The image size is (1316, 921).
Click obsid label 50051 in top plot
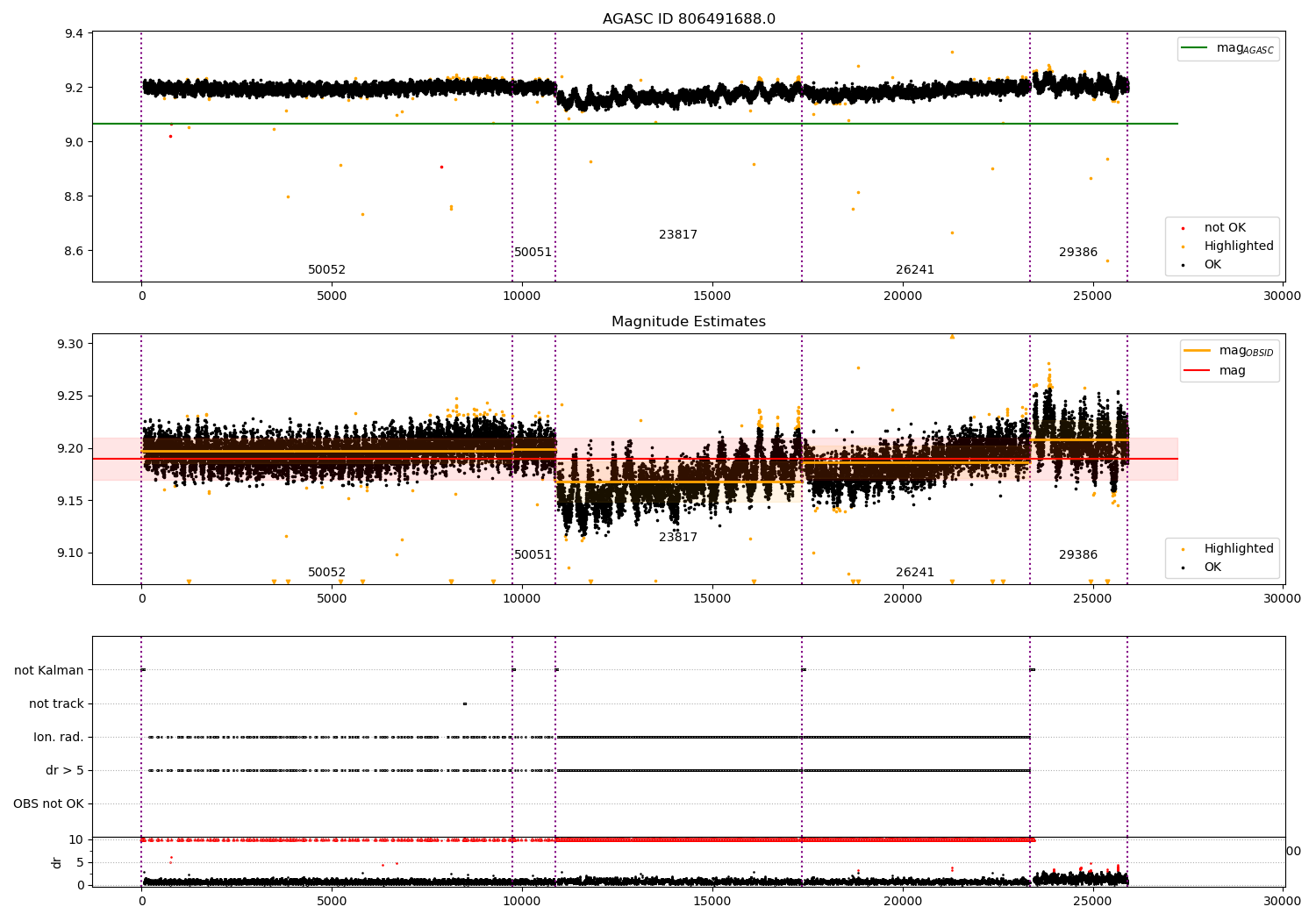point(533,253)
